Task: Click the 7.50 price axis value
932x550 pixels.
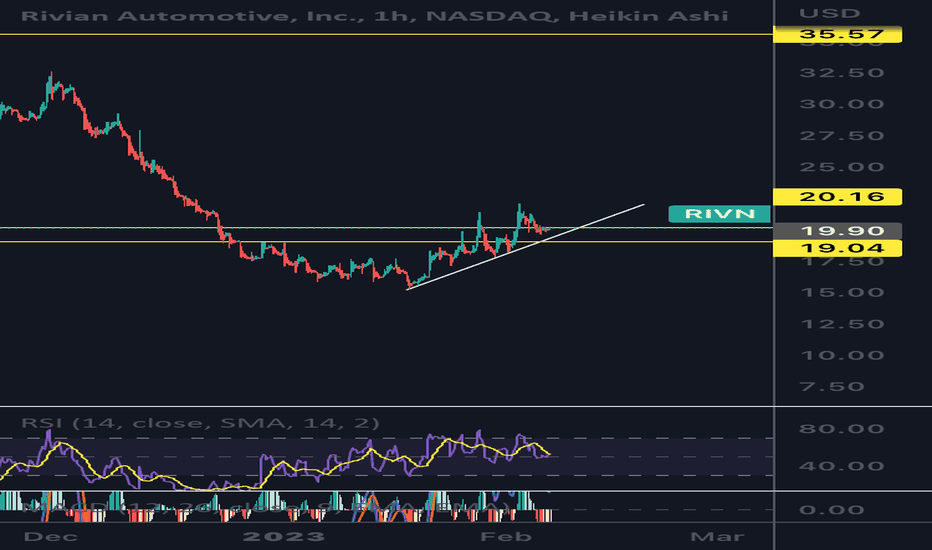Action: tap(832, 387)
